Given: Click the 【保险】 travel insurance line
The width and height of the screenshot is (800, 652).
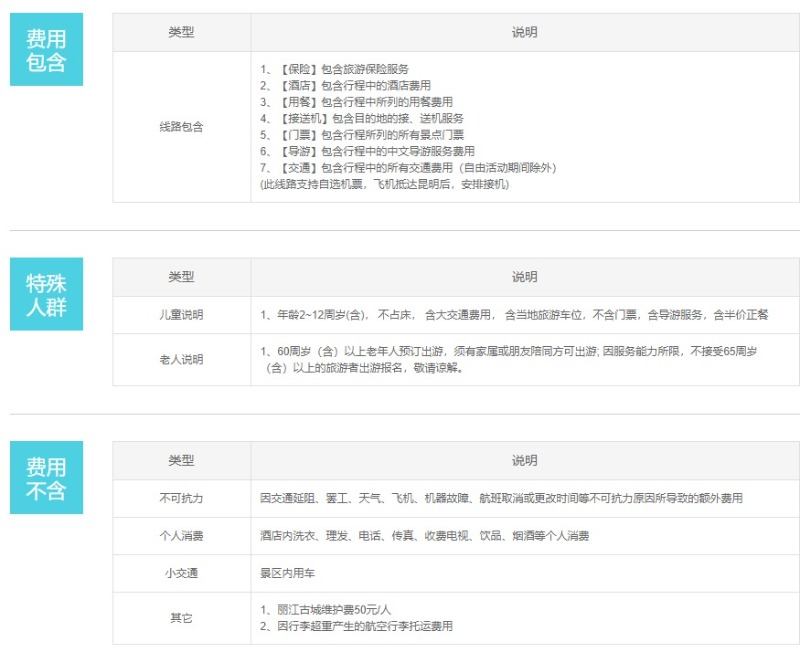Looking at the screenshot, I should 334,69.
